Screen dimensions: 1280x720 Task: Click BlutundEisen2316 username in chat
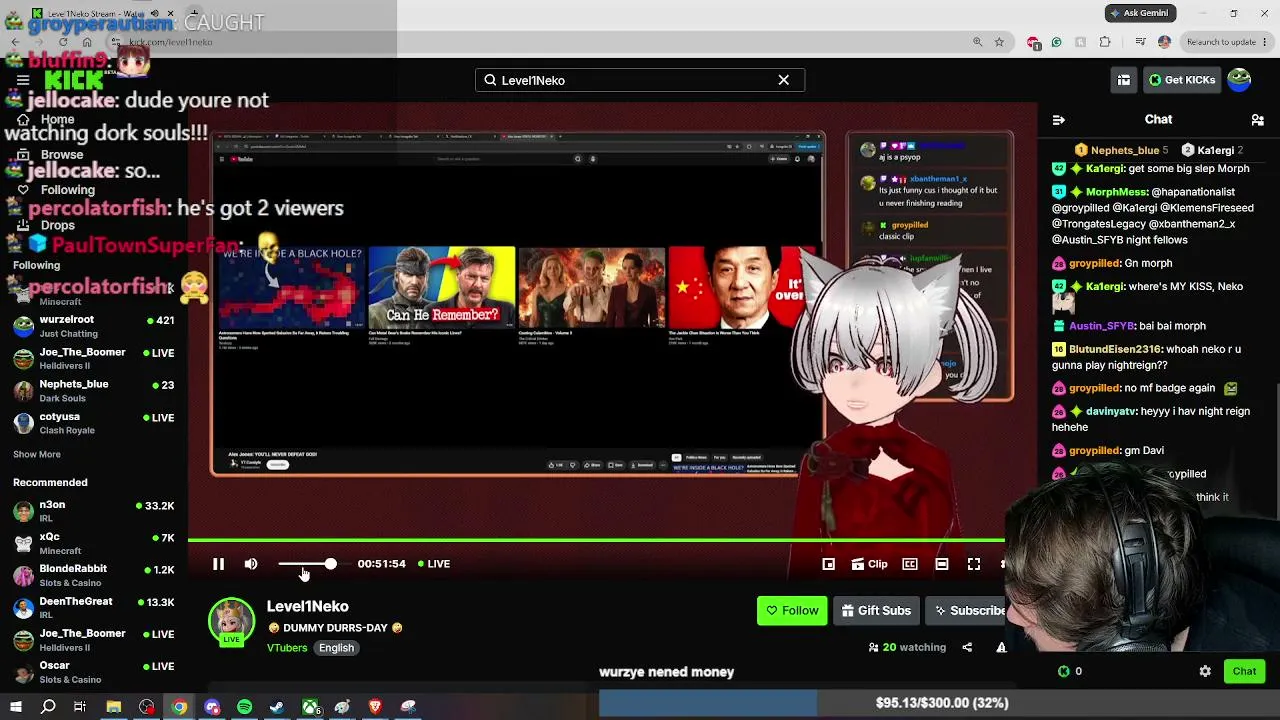tap(1115, 349)
